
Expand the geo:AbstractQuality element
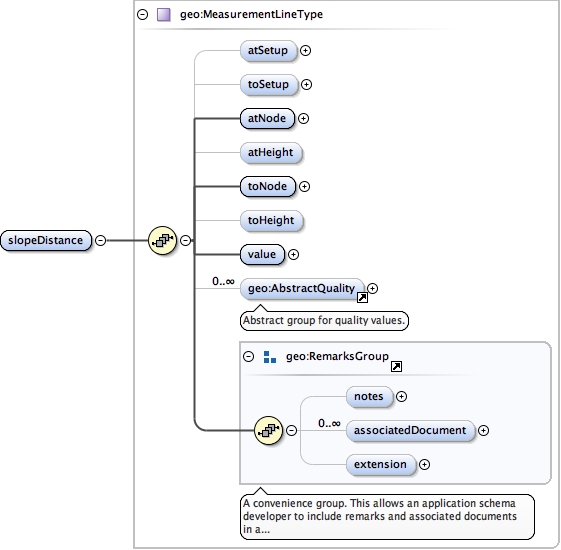(x=372, y=288)
